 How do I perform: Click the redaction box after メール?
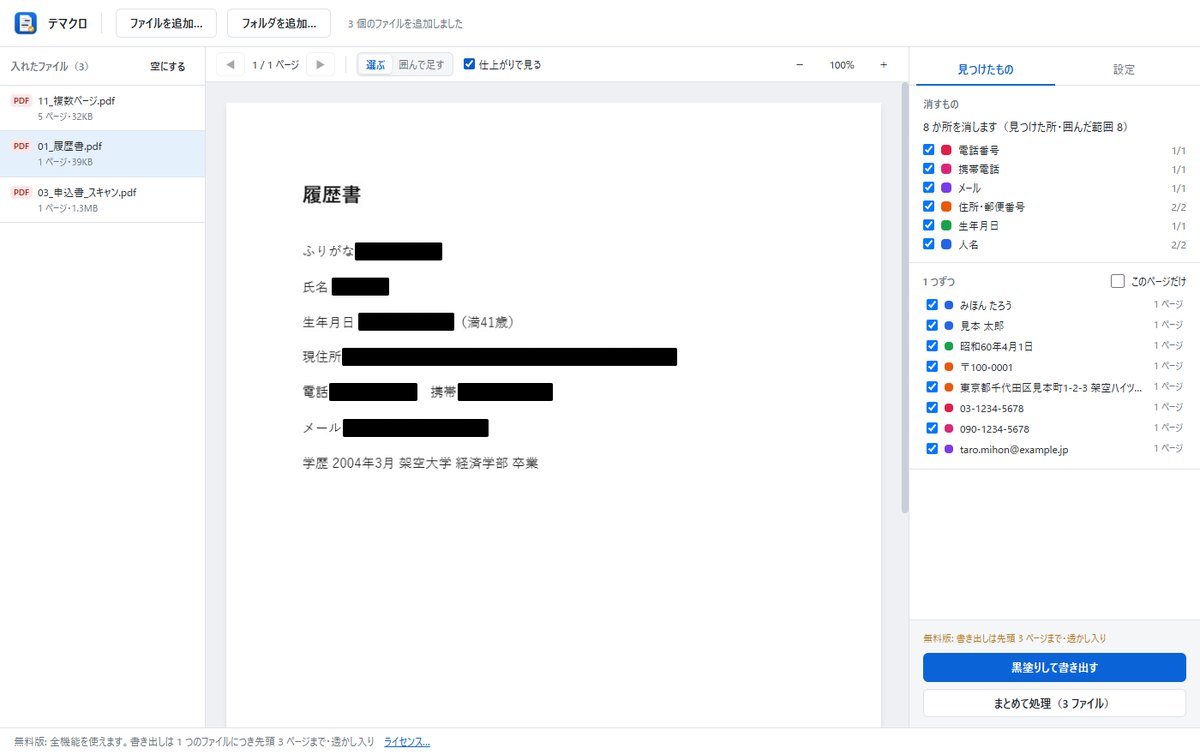coord(415,428)
